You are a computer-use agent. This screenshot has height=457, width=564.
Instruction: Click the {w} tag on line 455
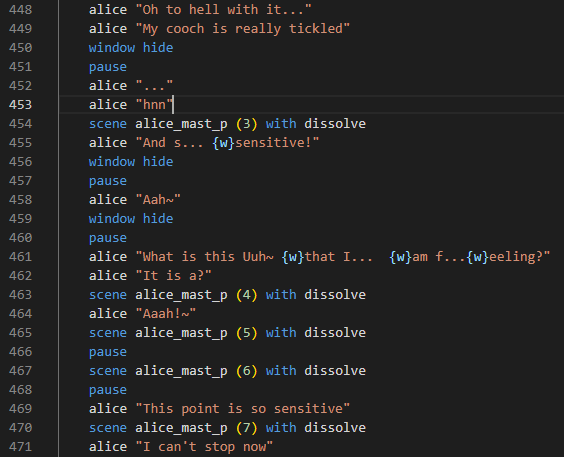223,143
